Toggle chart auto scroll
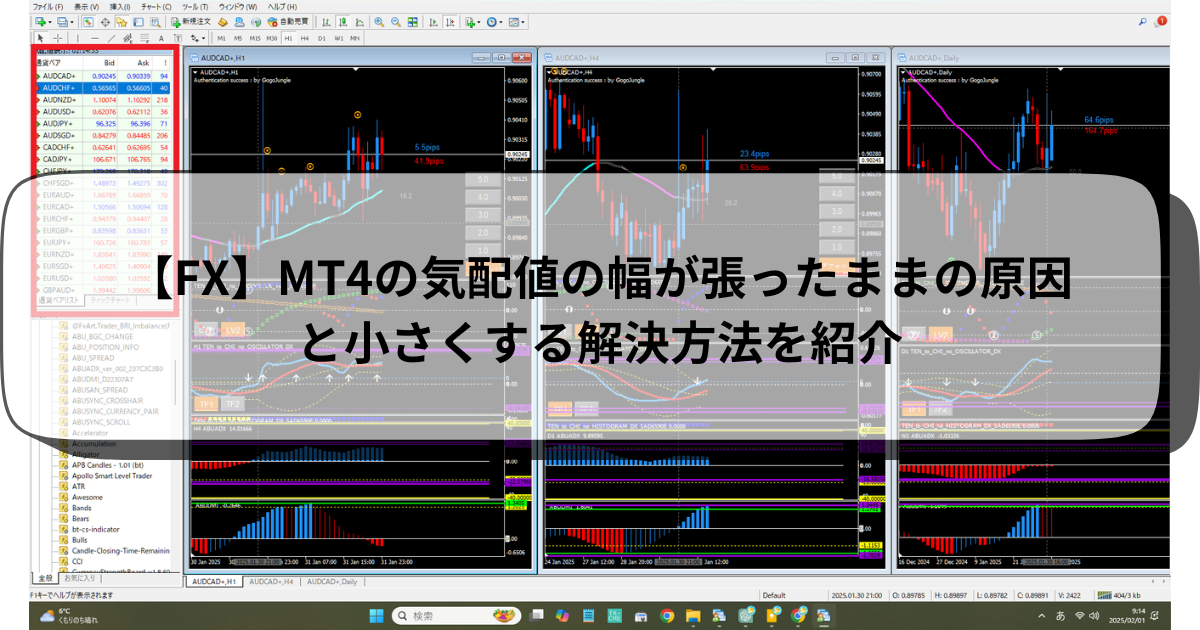1200x630 pixels. (432, 21)
